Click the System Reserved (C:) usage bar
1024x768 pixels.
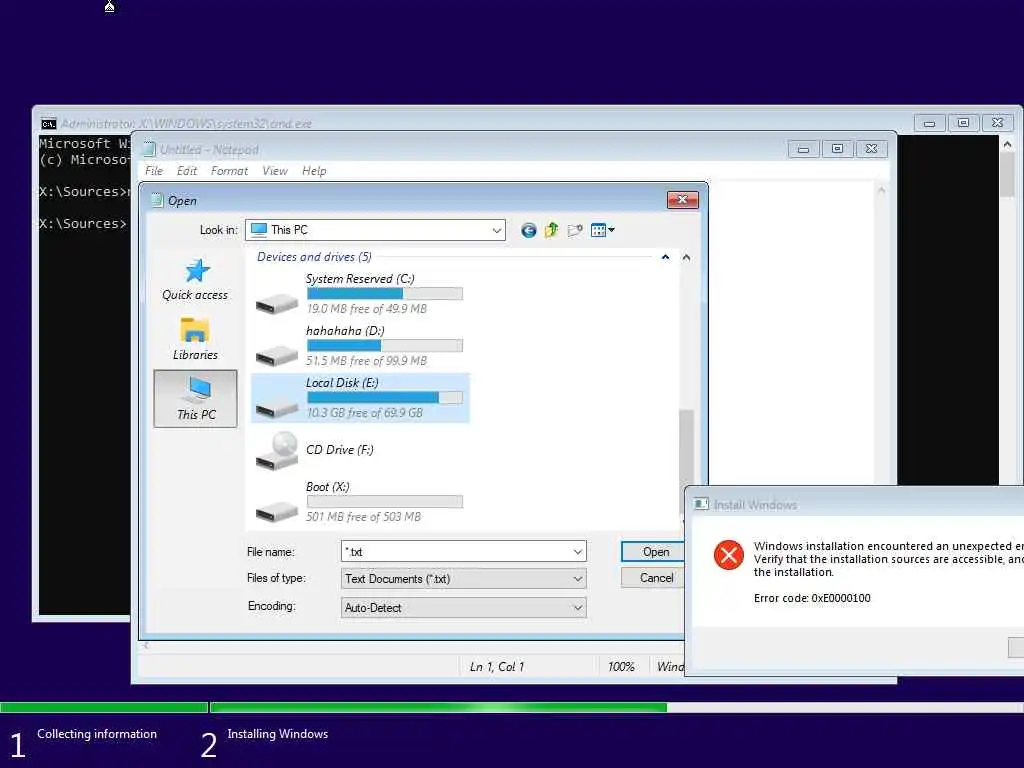tap(385, 294)
